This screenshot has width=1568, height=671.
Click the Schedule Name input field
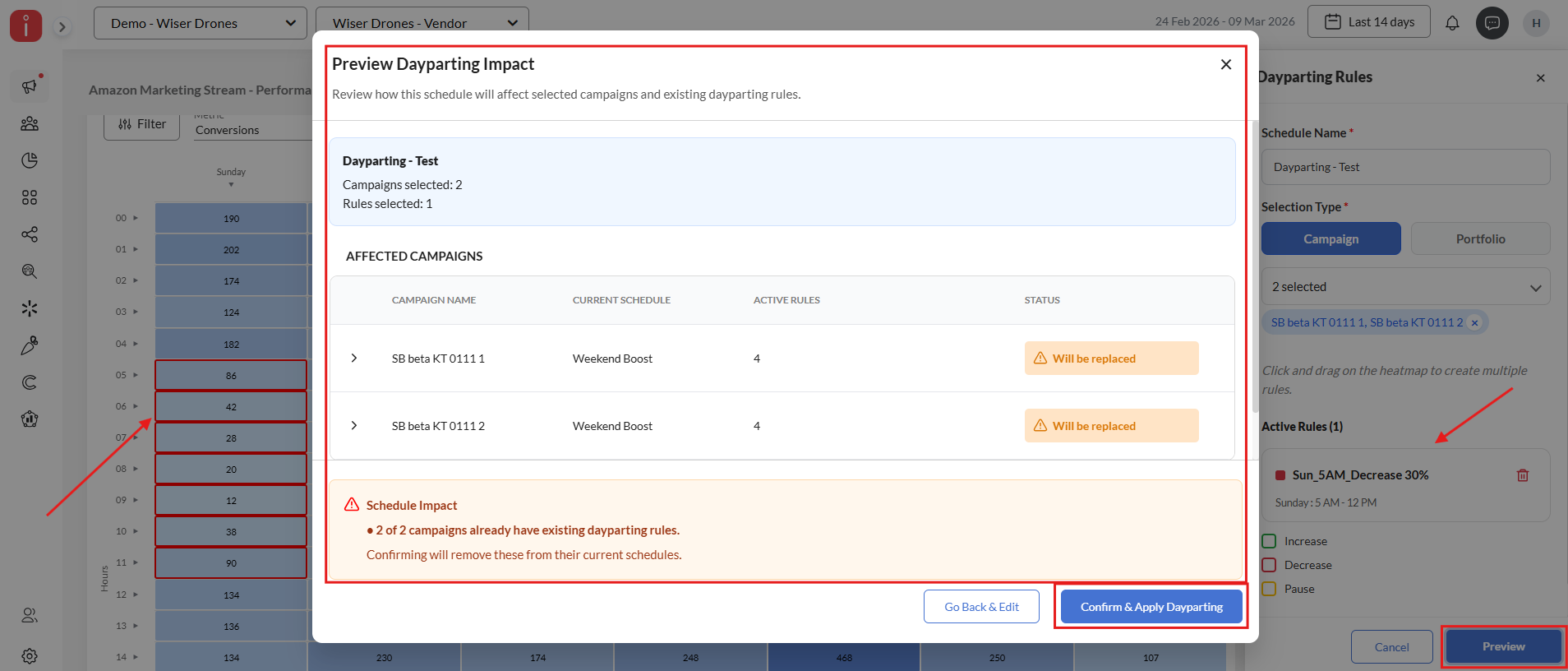click(1405, 167)
